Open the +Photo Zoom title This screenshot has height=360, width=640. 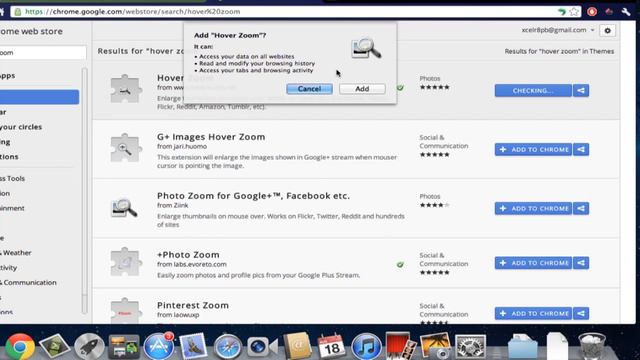pyautogui.click(x=188, y=255)
